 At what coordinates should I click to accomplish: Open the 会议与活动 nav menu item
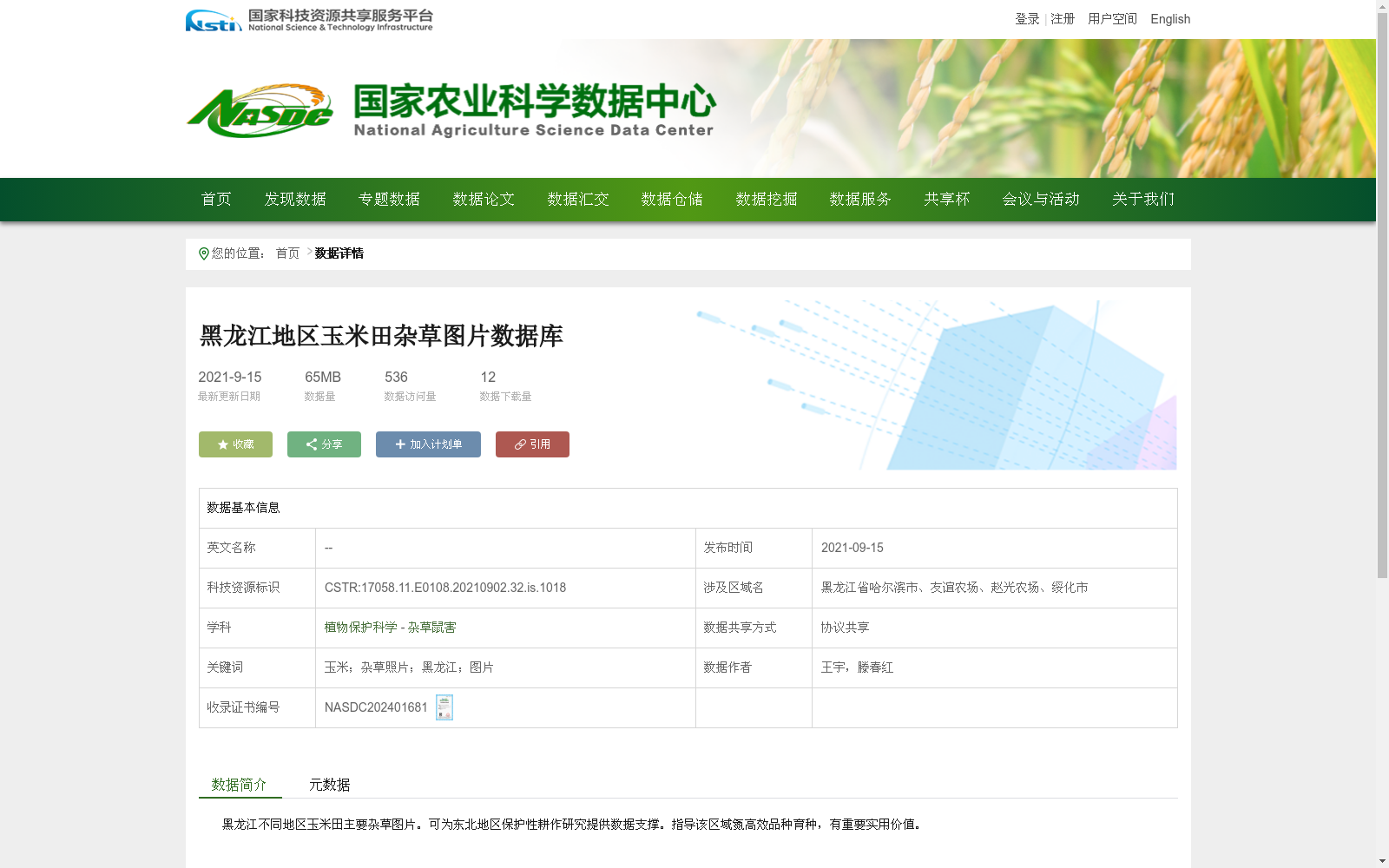coord(1041,200)
